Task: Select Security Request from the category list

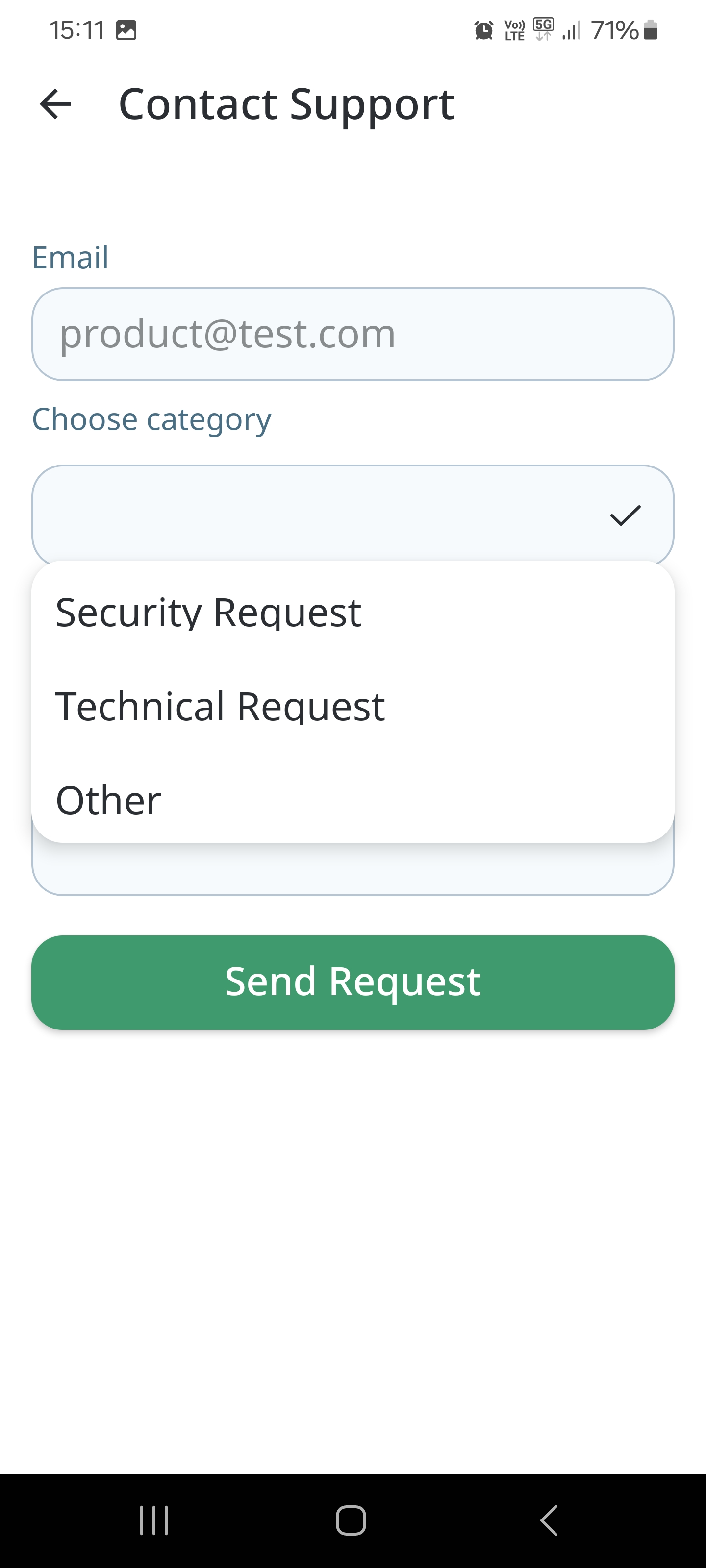Action: 208,612
